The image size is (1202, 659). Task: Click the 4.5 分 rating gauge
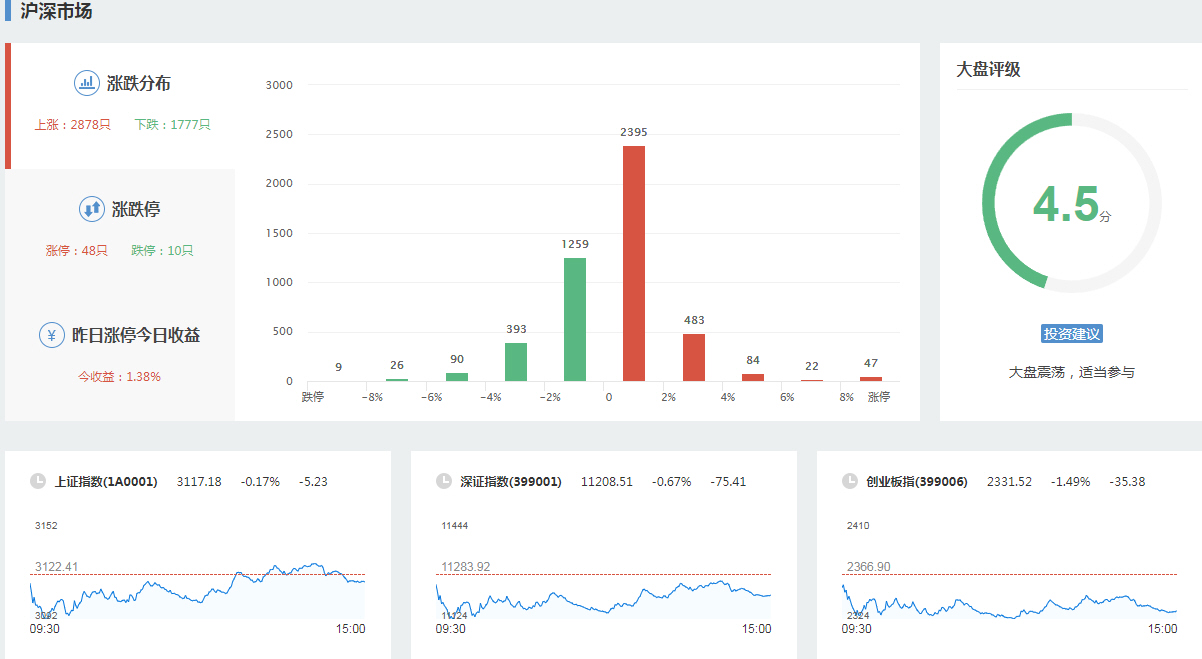pos(1071,203)
